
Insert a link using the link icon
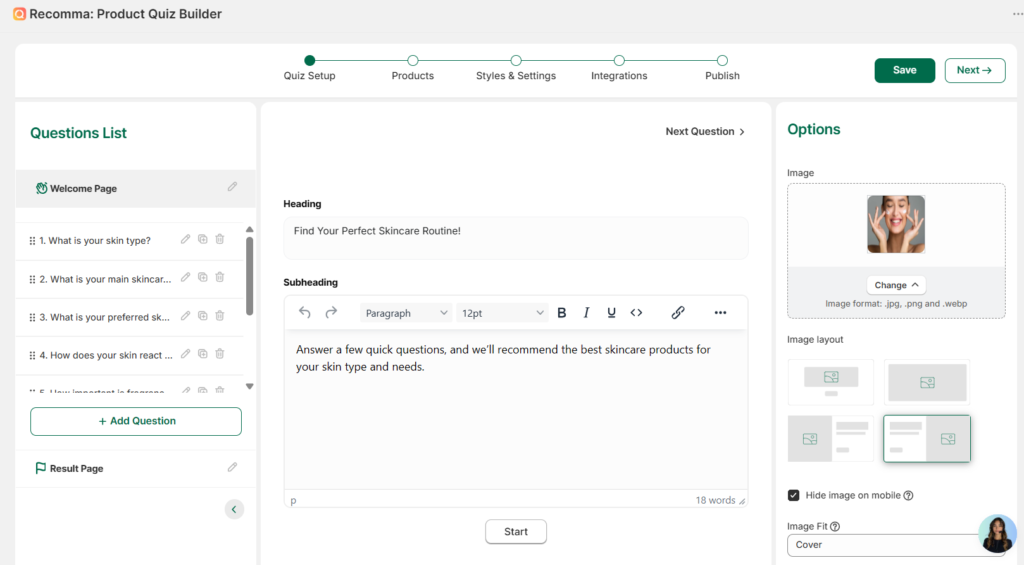(x=678, y=313)
